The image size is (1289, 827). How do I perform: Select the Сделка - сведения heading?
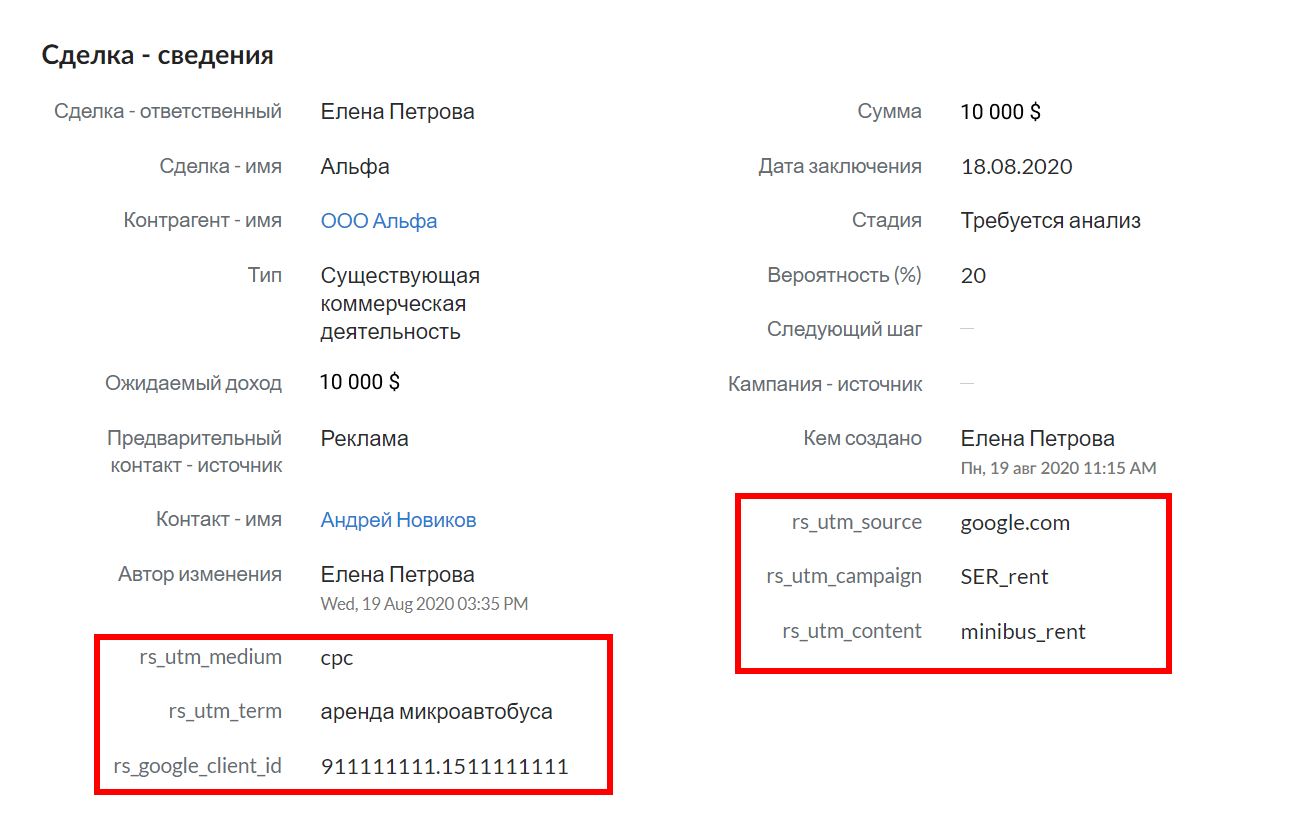click(x=157, y=55)
